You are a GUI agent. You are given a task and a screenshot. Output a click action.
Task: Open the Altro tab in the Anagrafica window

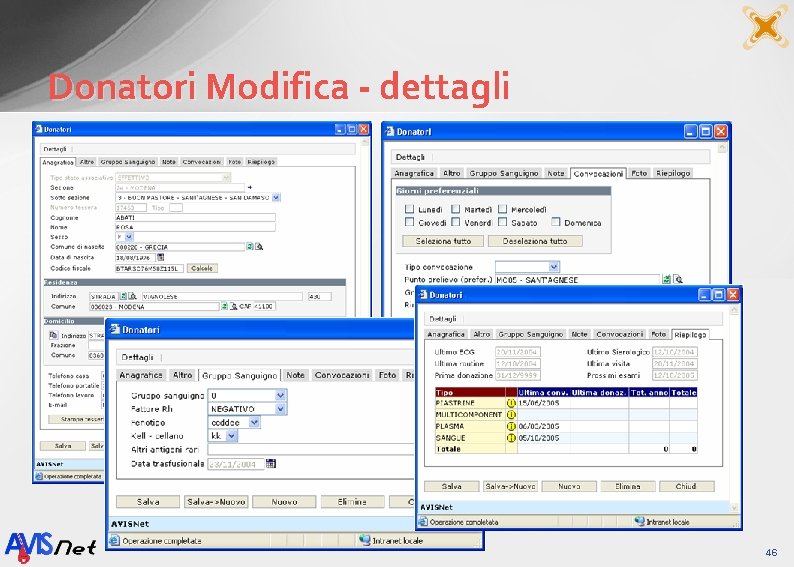pyautogui.click(x=87, y=162)
